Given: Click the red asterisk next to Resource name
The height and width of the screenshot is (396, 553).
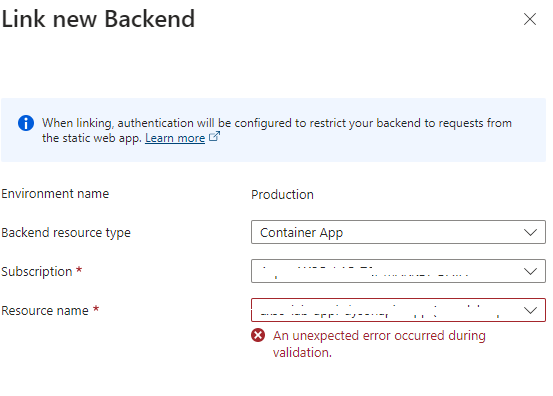Looking at the screenshot, I should pos(96,309).
